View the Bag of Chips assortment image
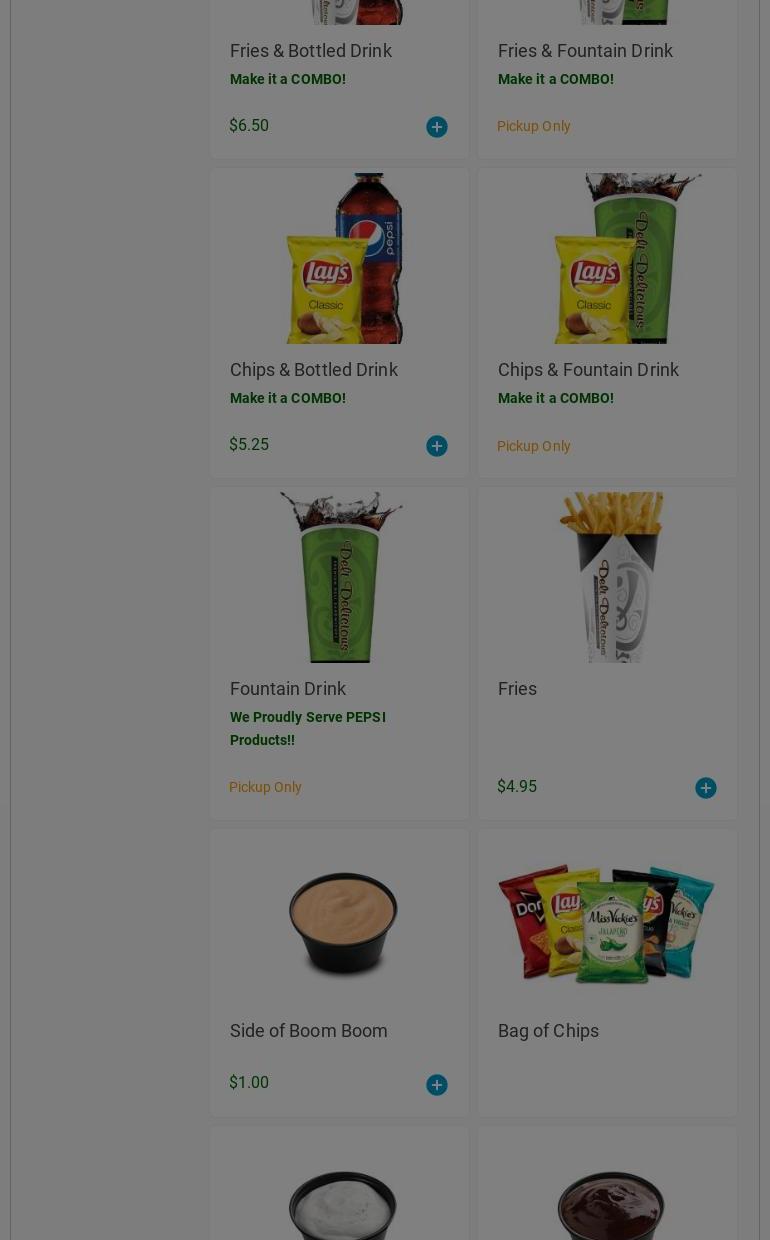The height and width of the screenshot is (1240, 770). [x=607, y=920]
